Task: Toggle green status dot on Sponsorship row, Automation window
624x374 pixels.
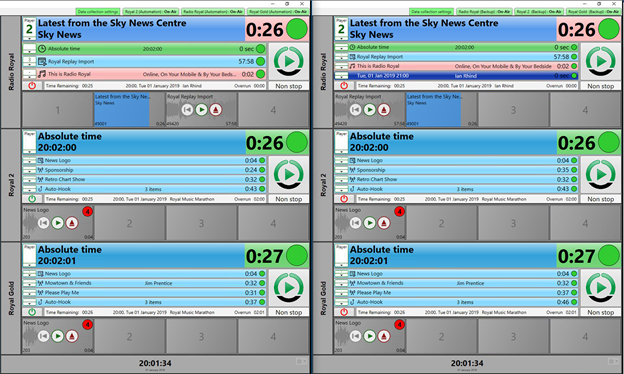Action: 262,170
